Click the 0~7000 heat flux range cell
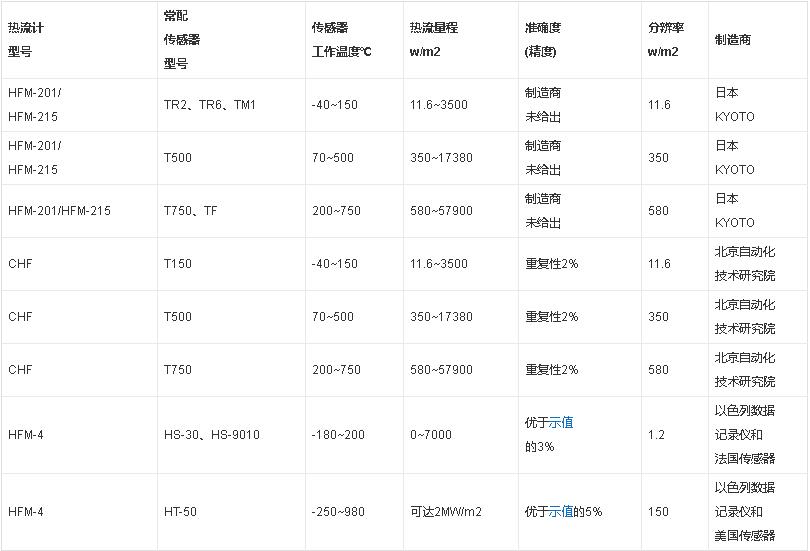810x551 pixels. point(431,435)
